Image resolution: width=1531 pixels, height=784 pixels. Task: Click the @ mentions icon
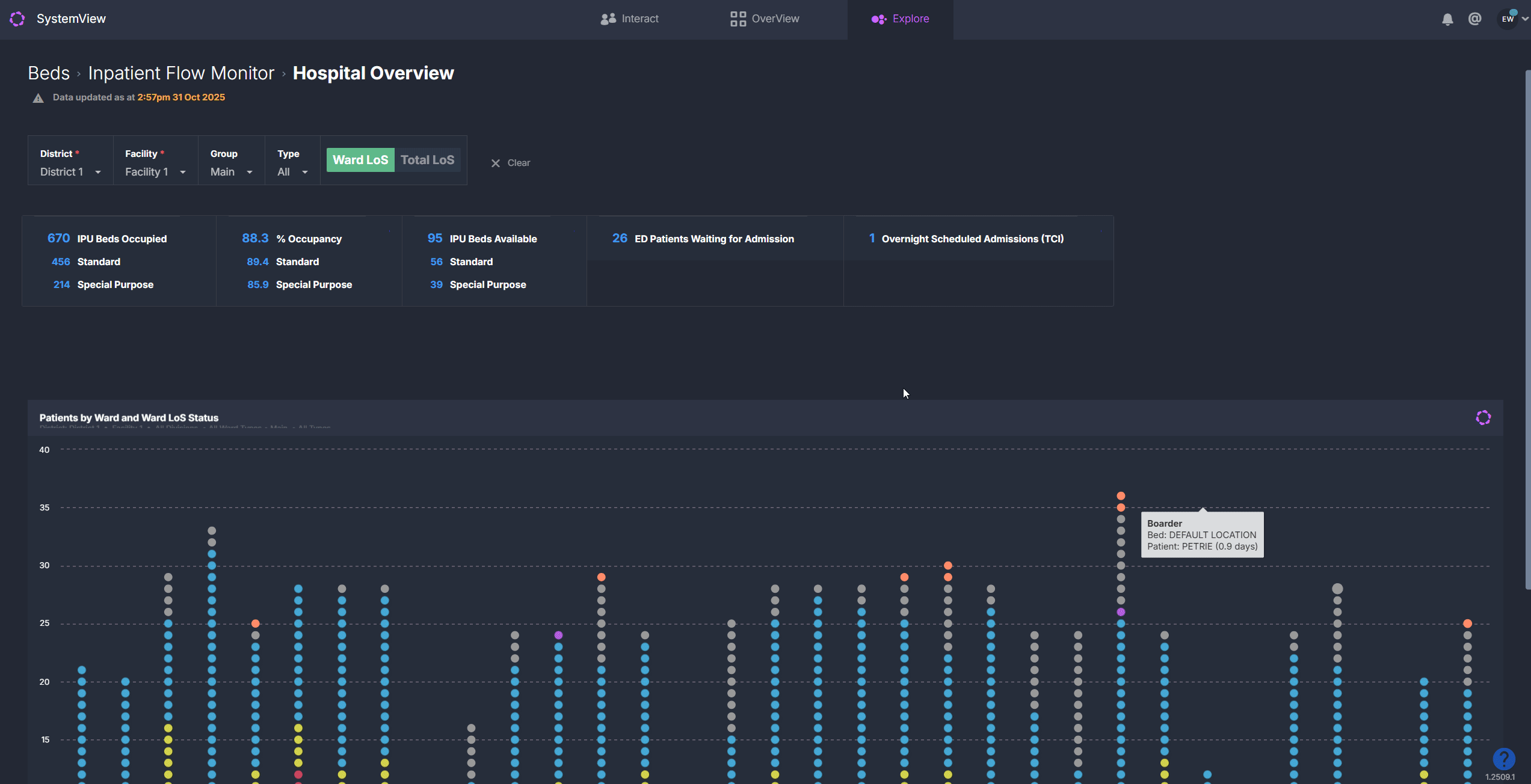click(x=1474, y=19)
